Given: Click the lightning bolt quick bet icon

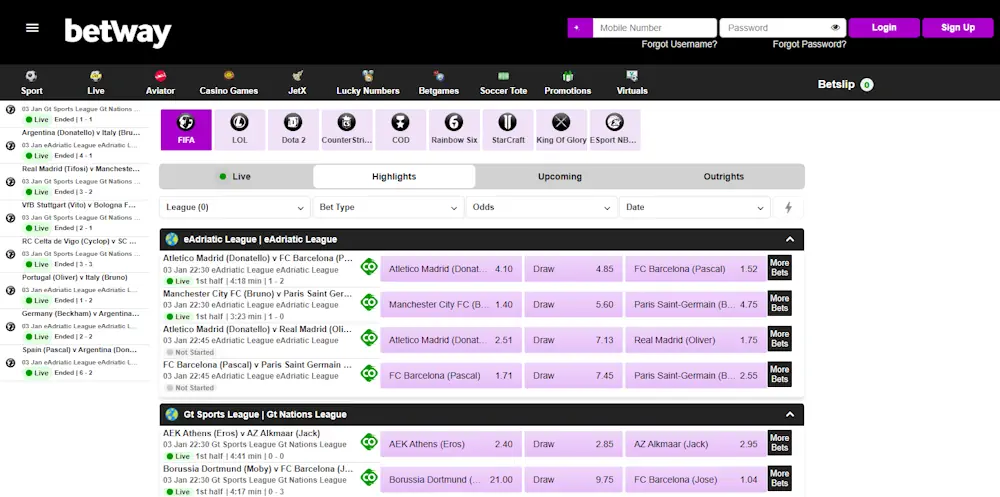Looking at the screenshot, I should (788, 207).
